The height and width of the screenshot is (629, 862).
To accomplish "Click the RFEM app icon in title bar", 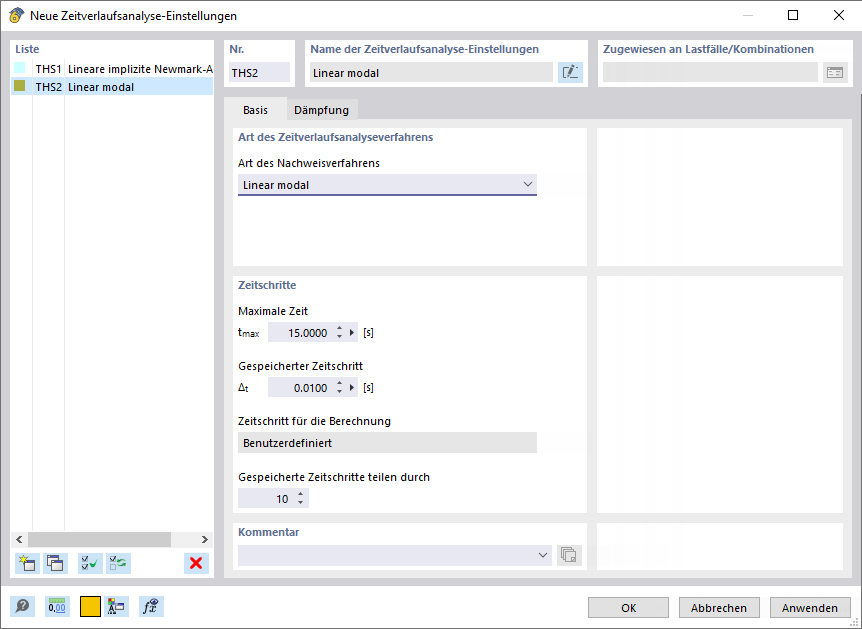I will coord(16,15).
